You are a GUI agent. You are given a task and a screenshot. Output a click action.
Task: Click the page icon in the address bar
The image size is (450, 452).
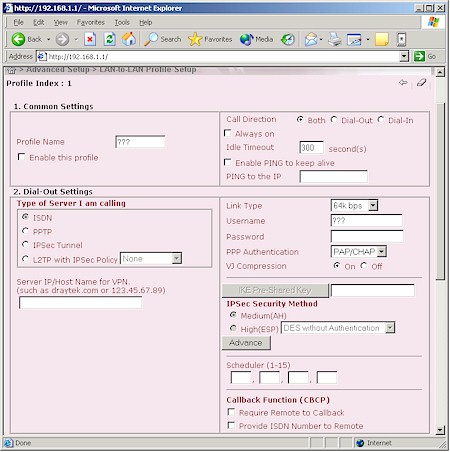pos(41,56)
